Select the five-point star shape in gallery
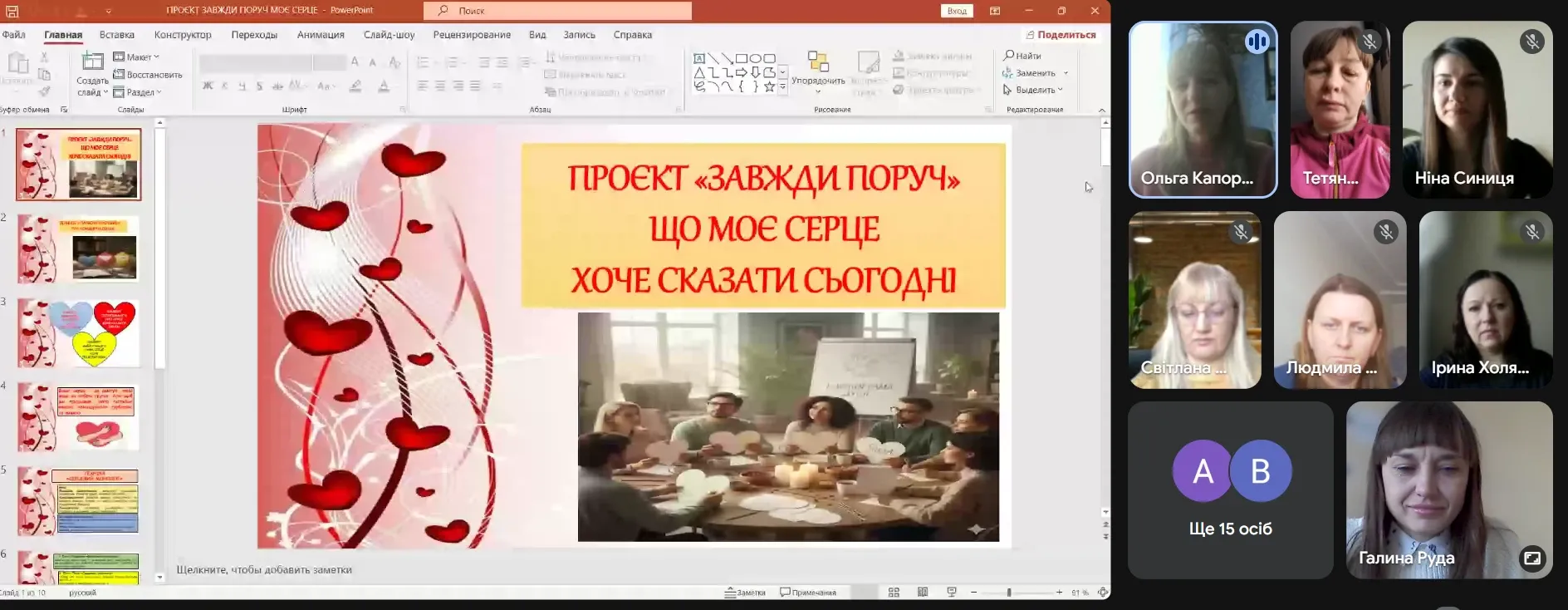Viewport: 1568px width, 610px height. coord(769,86)
